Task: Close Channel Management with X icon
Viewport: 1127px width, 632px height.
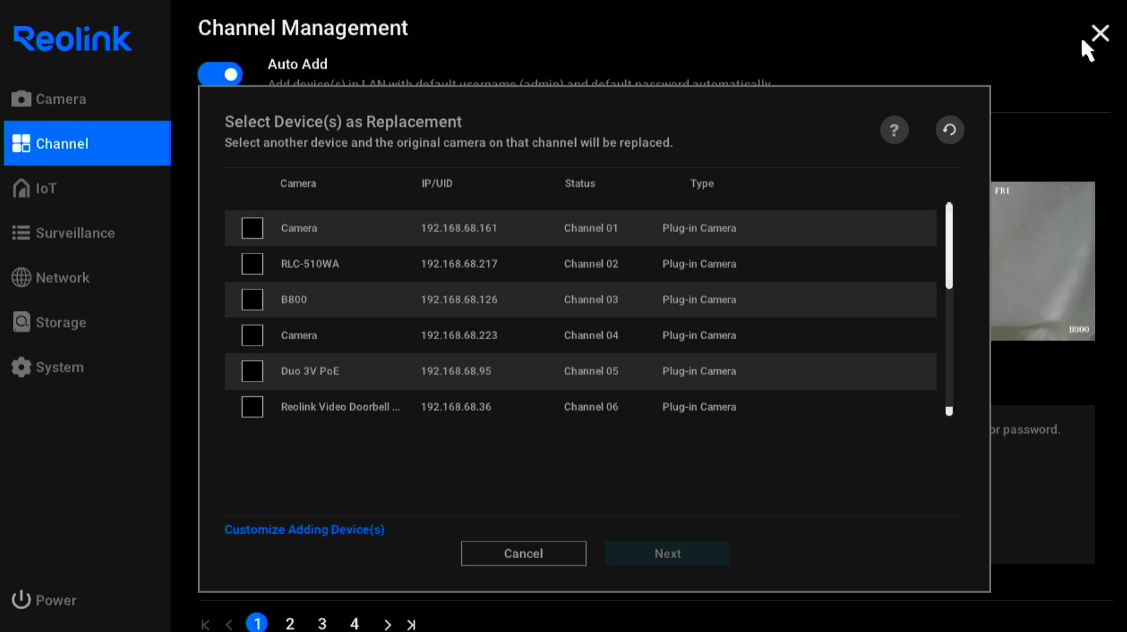Action: point(1100,33)
